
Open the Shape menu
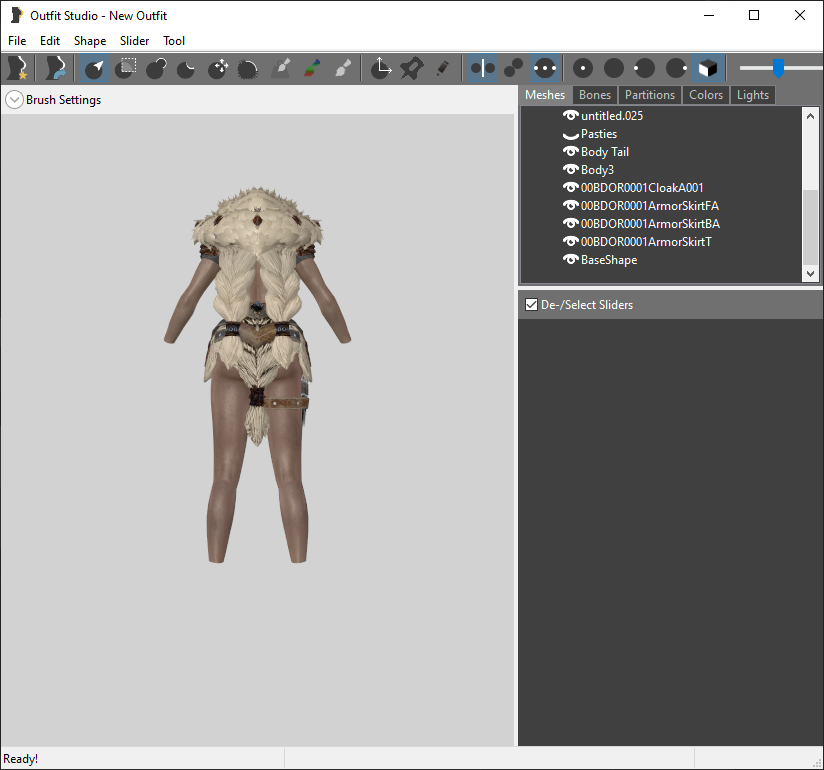(90, 41)
